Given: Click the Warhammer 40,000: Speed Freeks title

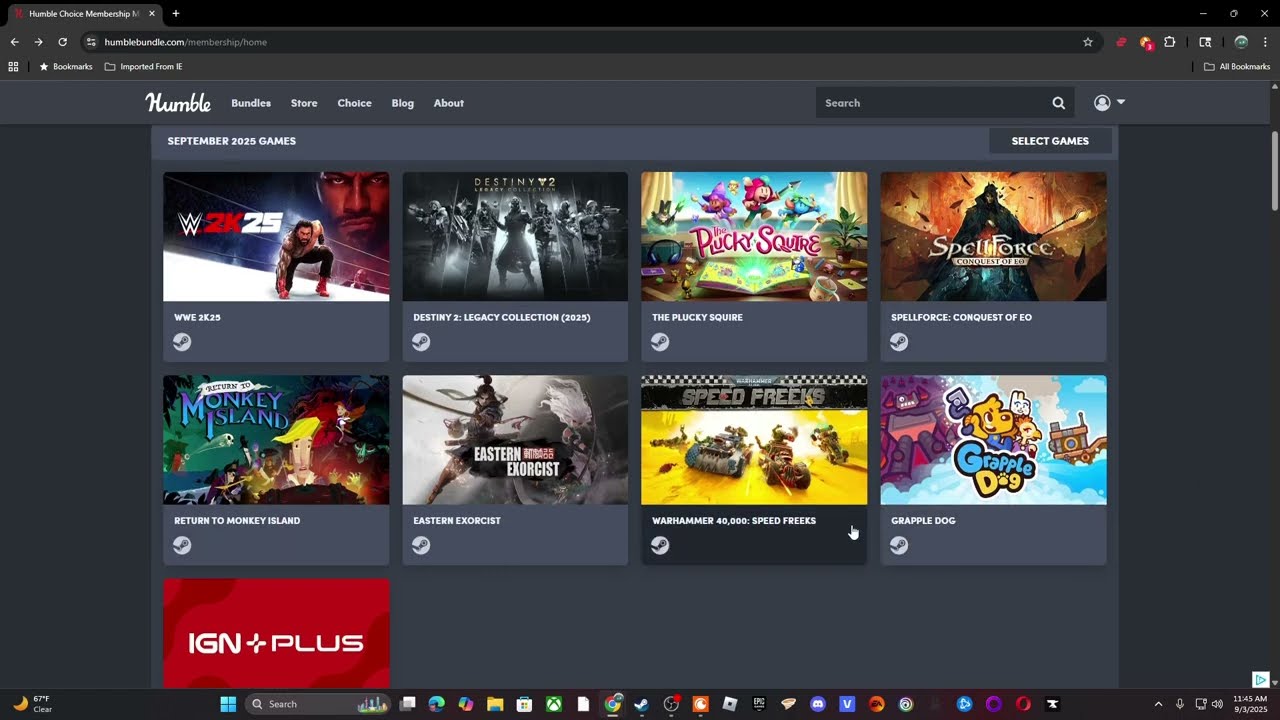Looking at the screenshot, I should [734, 521].
